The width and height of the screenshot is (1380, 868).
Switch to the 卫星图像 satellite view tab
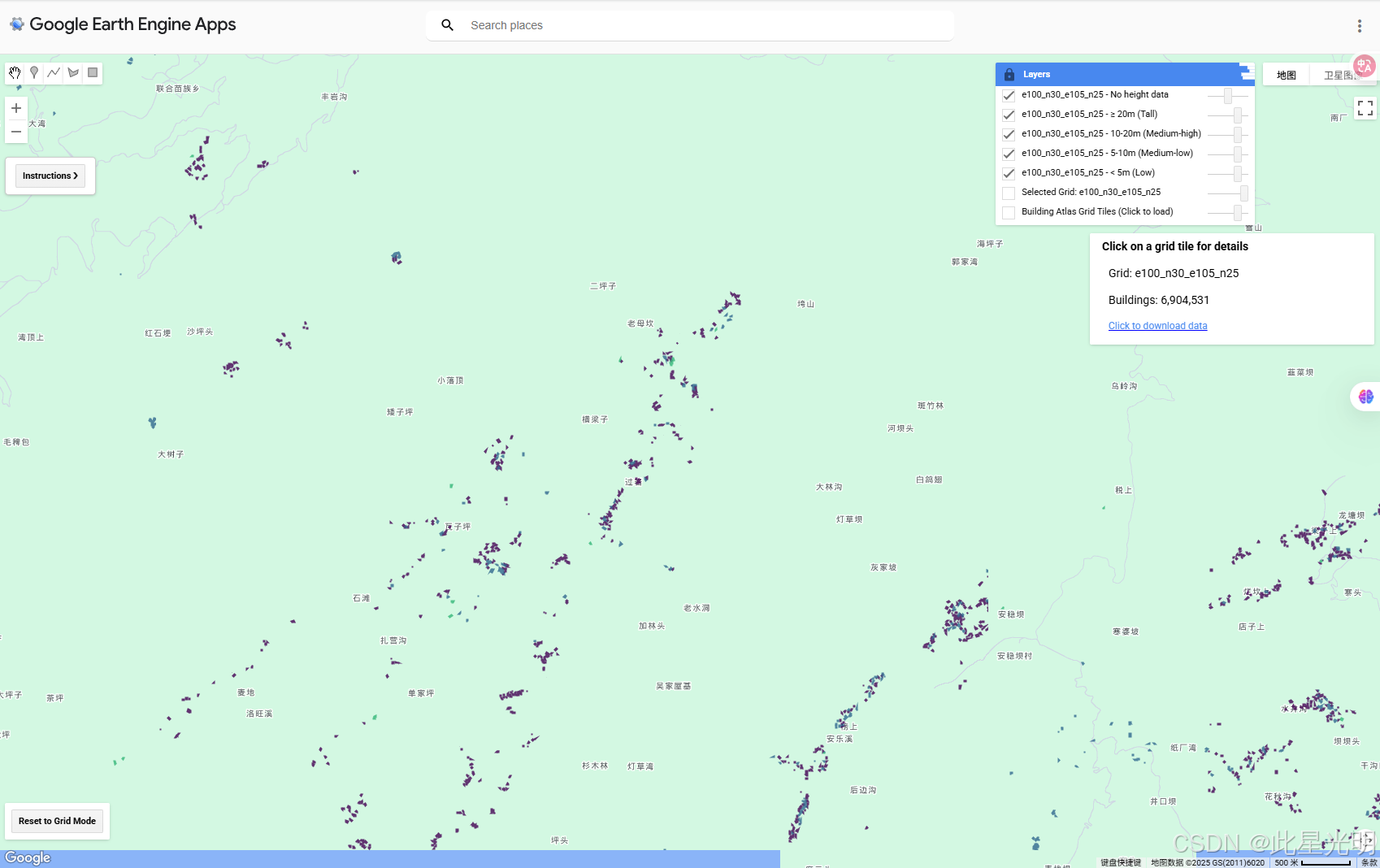point(1341,74)
